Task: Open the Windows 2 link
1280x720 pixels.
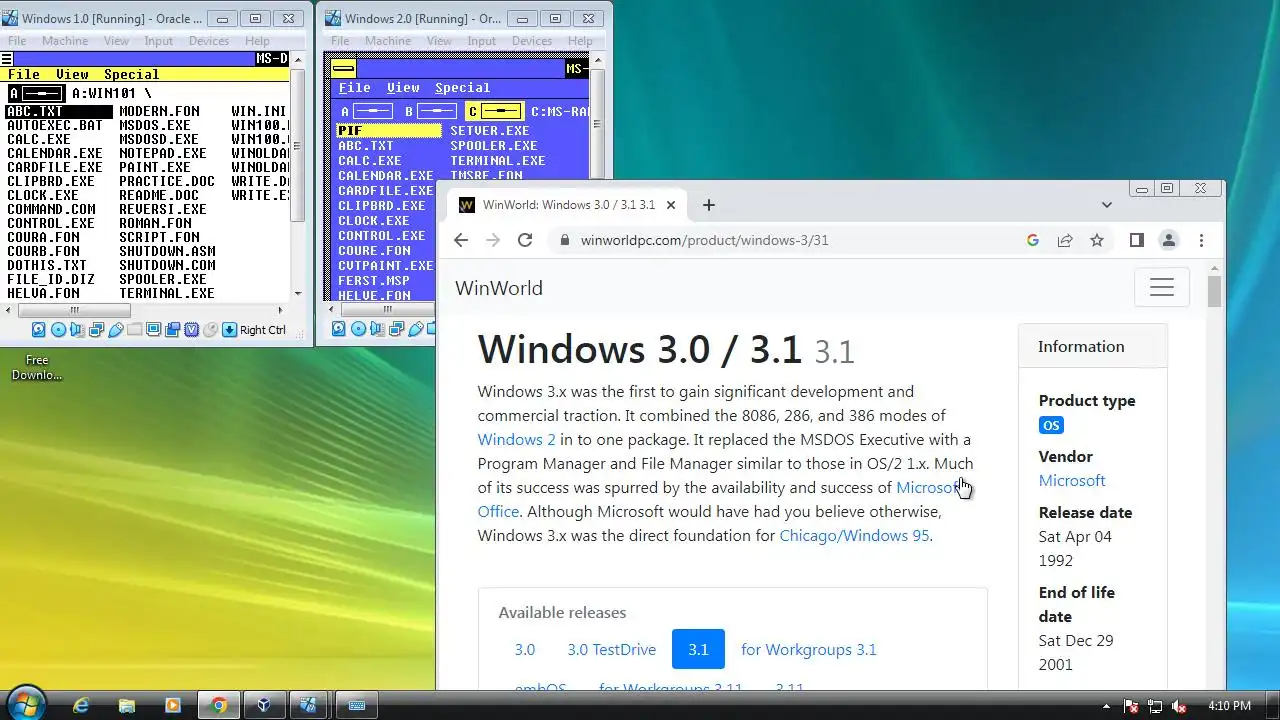Action: pos(516,439)
